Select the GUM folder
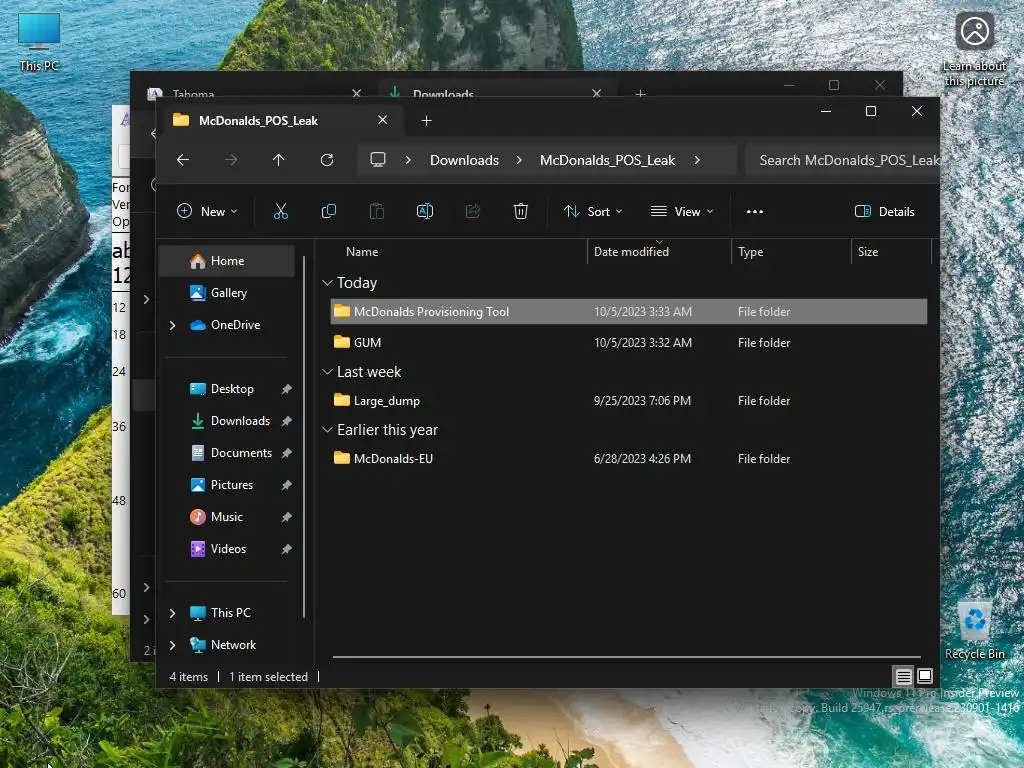 tap(629, 342)
